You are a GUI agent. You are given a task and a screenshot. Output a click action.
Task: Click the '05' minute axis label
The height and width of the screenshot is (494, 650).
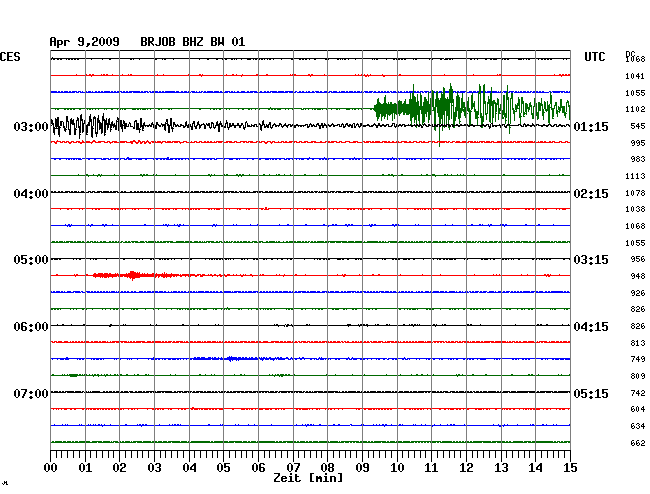(223, 468)
